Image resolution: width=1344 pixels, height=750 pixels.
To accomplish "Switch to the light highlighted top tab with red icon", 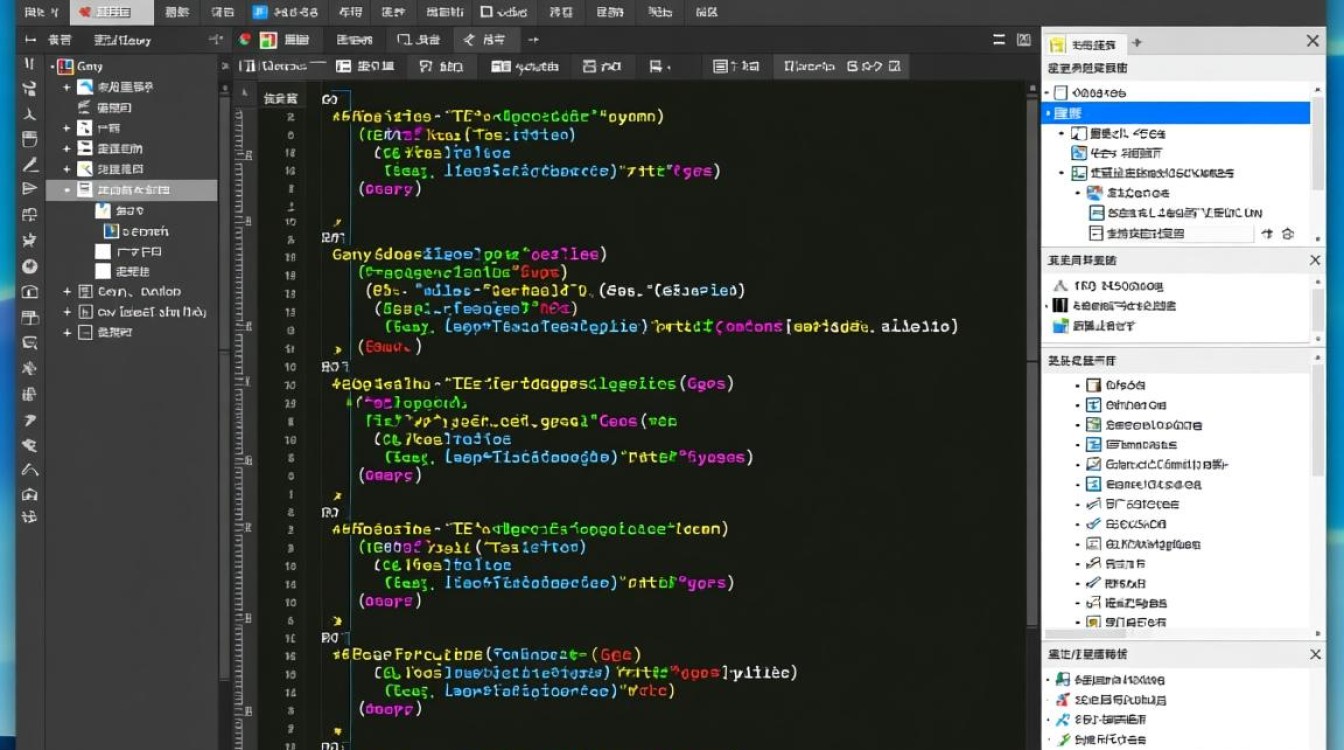I will (x=110, y=12).
